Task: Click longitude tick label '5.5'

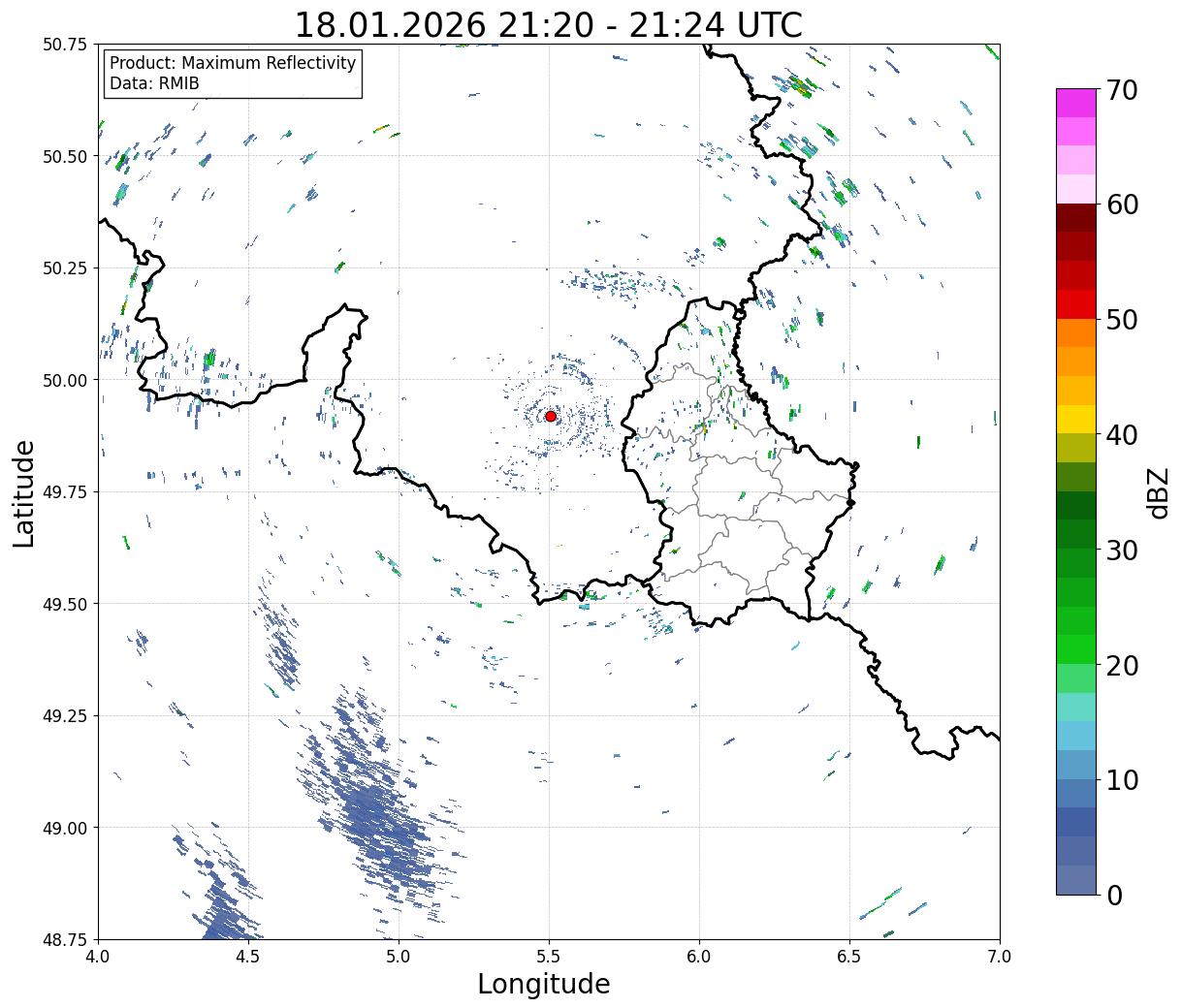Action: click(x=549, y=957)
